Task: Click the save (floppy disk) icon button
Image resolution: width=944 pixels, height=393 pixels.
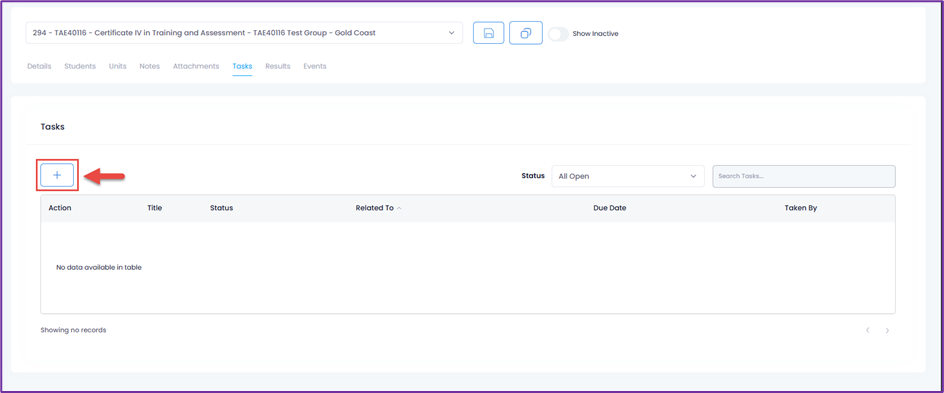Action: pos(488,33)
